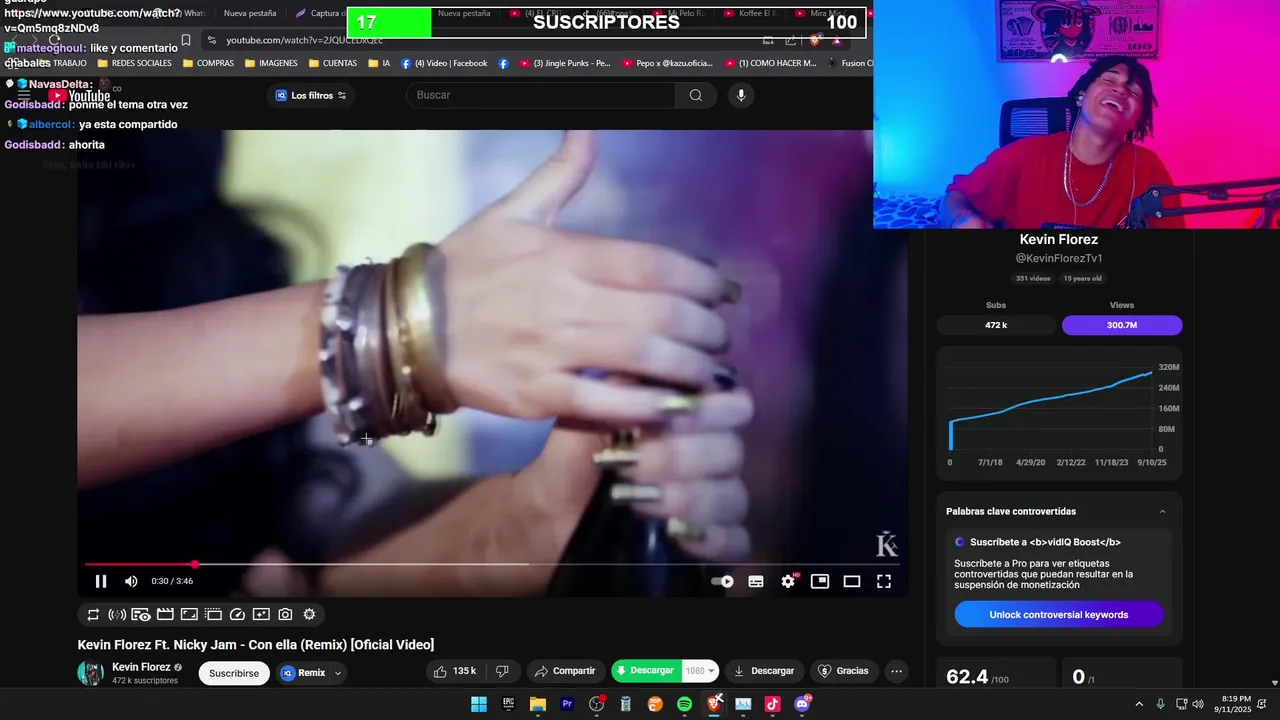Dislike the video
The image size is (1280, 720).
pos(503,671)
